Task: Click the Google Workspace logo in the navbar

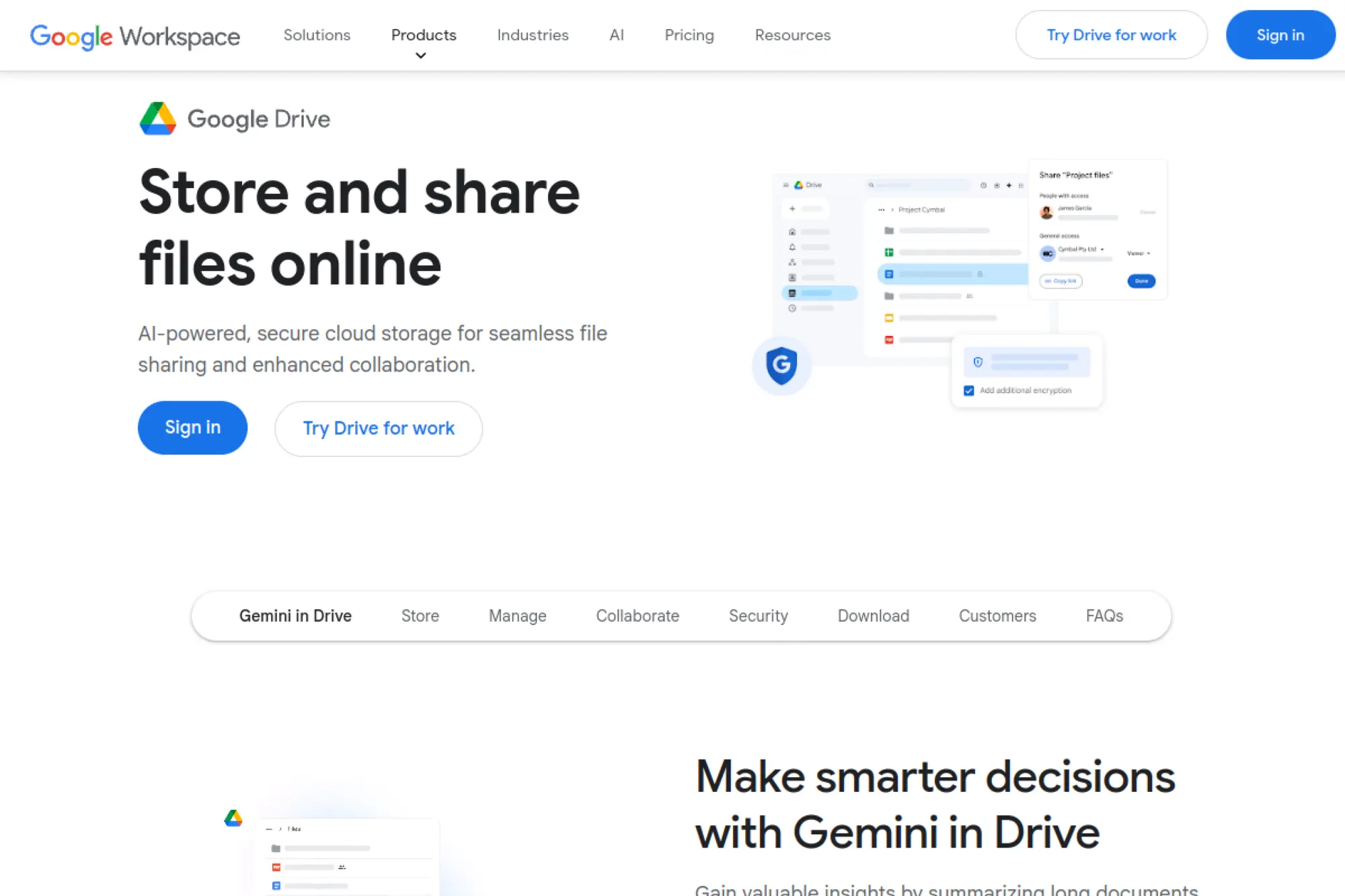Action: (134, 36)
